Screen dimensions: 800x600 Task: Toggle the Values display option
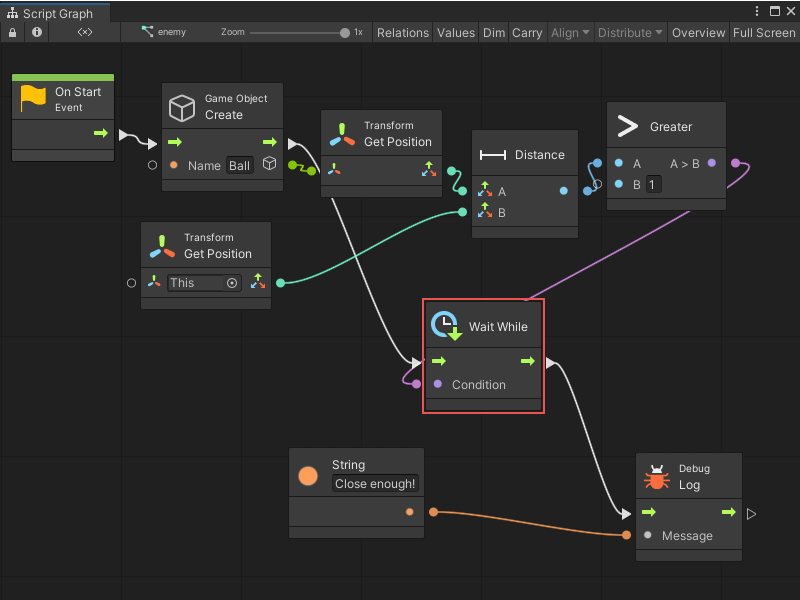point(456,32)
